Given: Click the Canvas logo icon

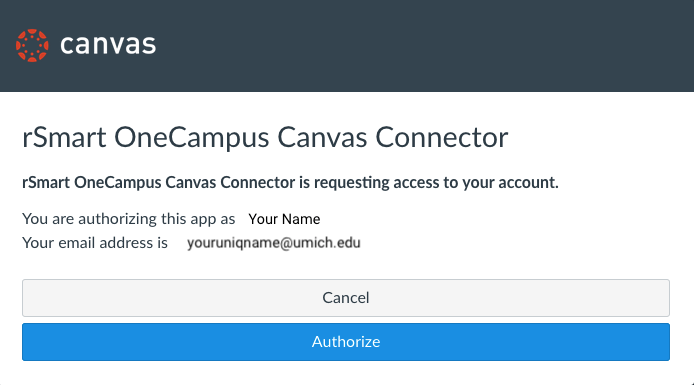Looking at the screenshot, I should pyautogui.click(x=32, y=46).
